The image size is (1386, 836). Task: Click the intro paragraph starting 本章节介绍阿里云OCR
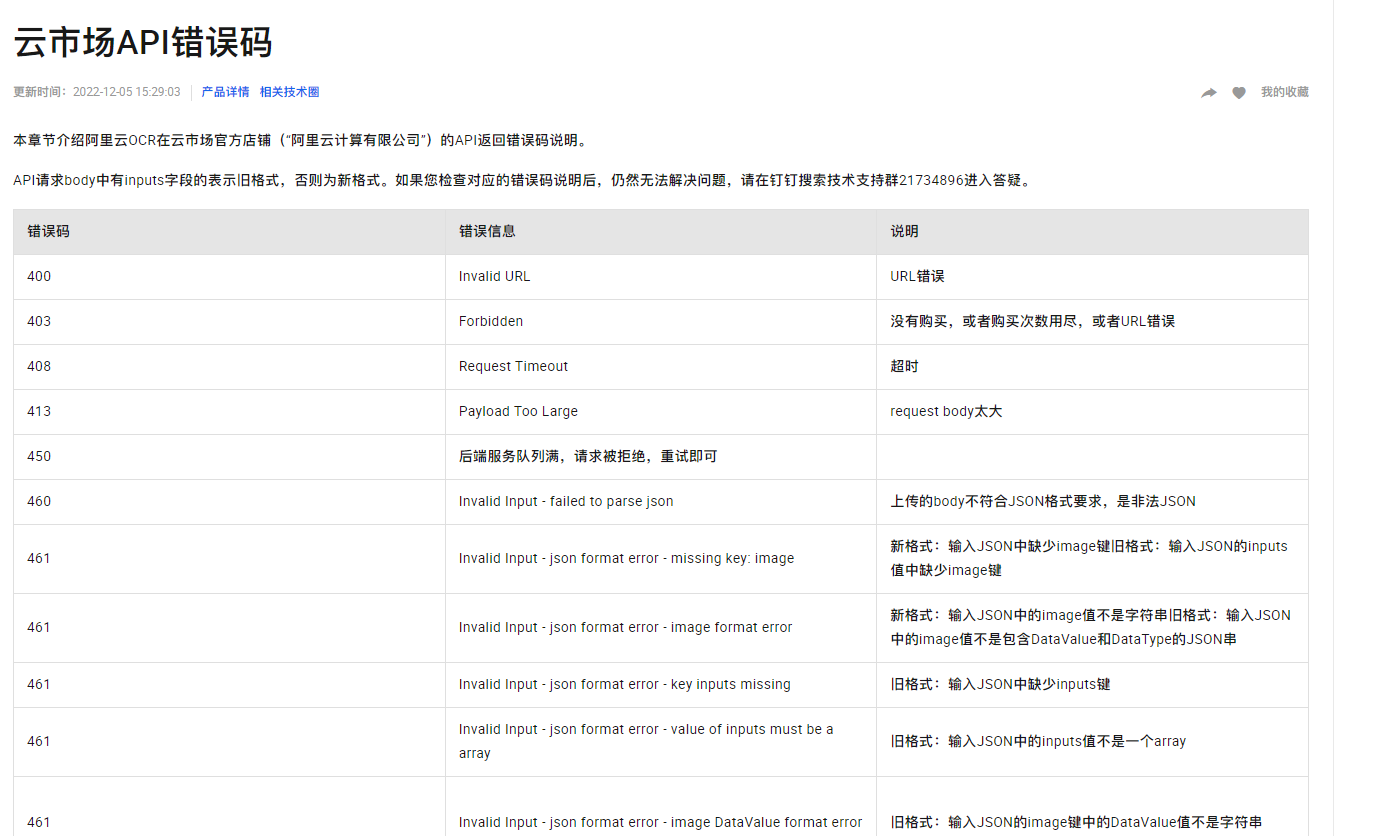tap(301, 140)
